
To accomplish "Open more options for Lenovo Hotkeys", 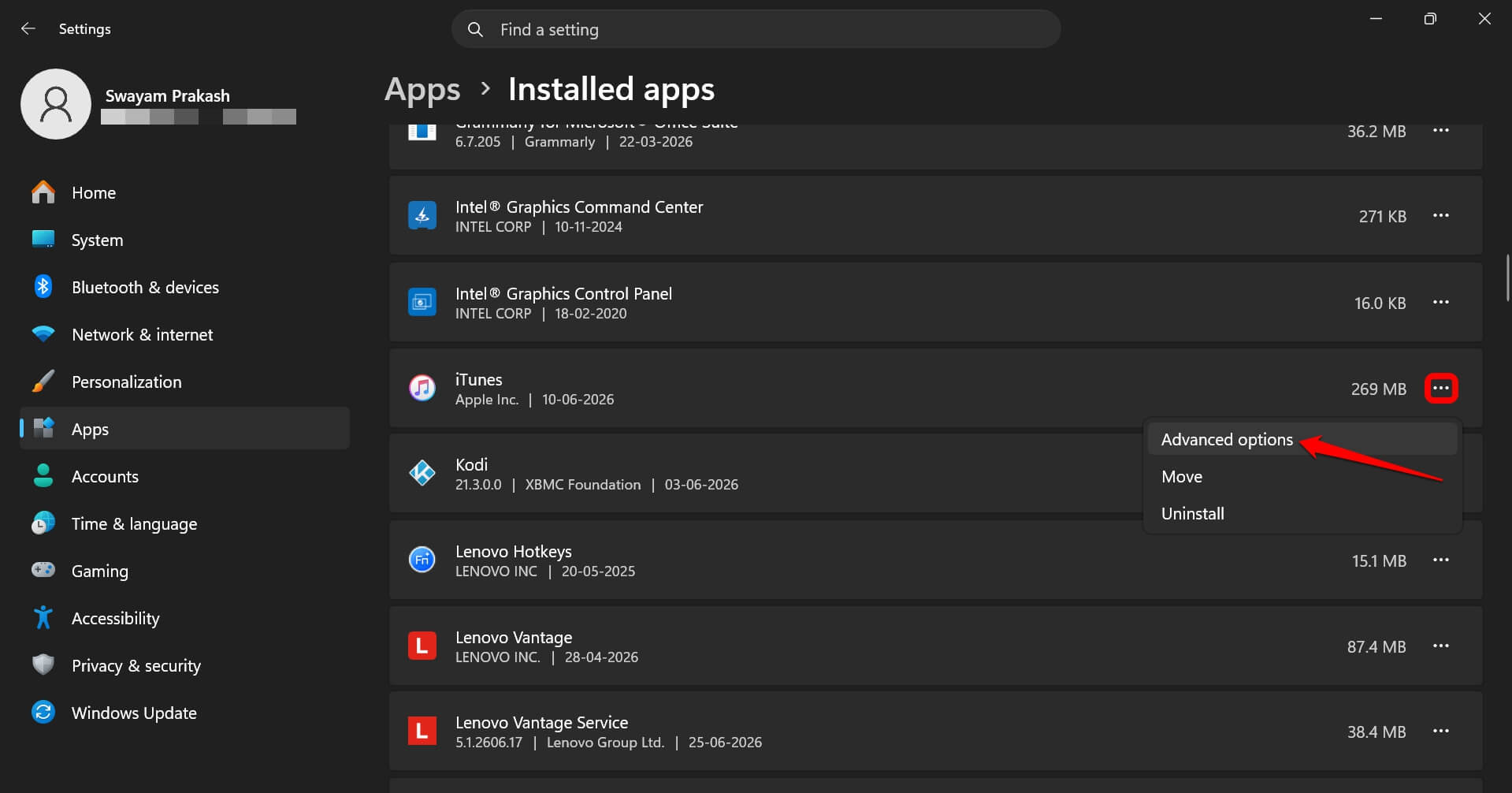I will pyautogui.click(x=1441, y=560).
